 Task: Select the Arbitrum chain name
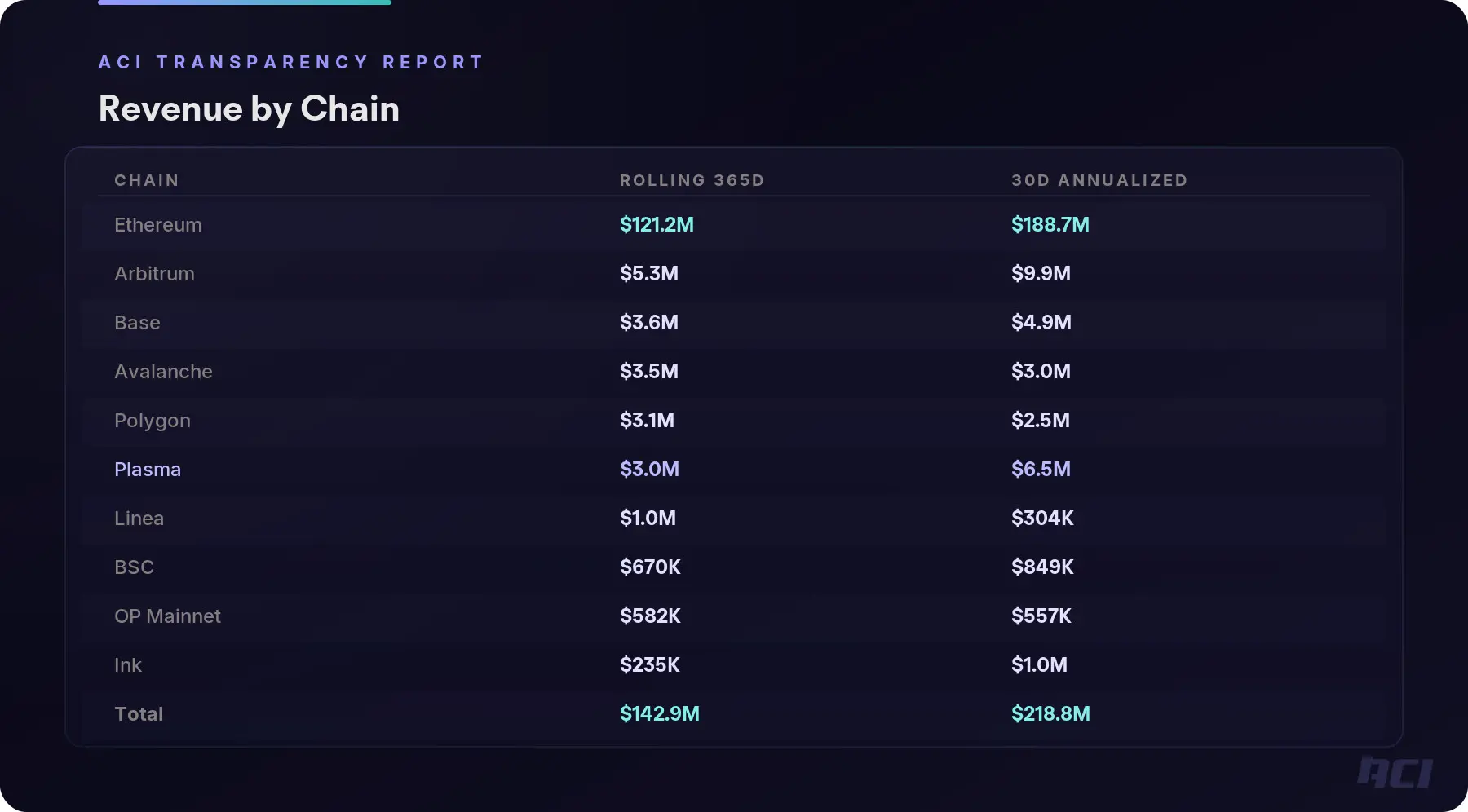[154, 274]
